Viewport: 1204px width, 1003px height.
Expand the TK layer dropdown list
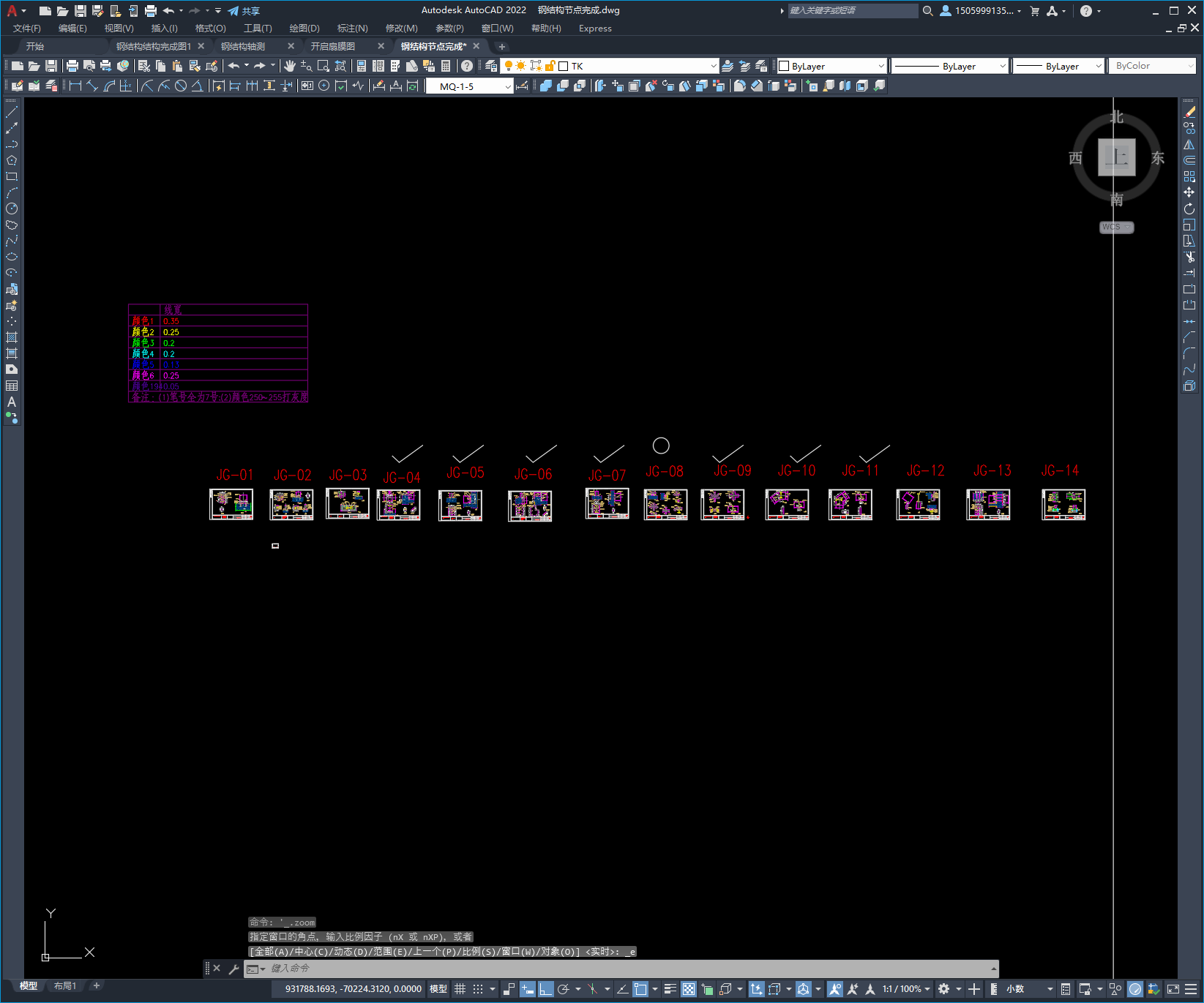(x=714, y=66)
